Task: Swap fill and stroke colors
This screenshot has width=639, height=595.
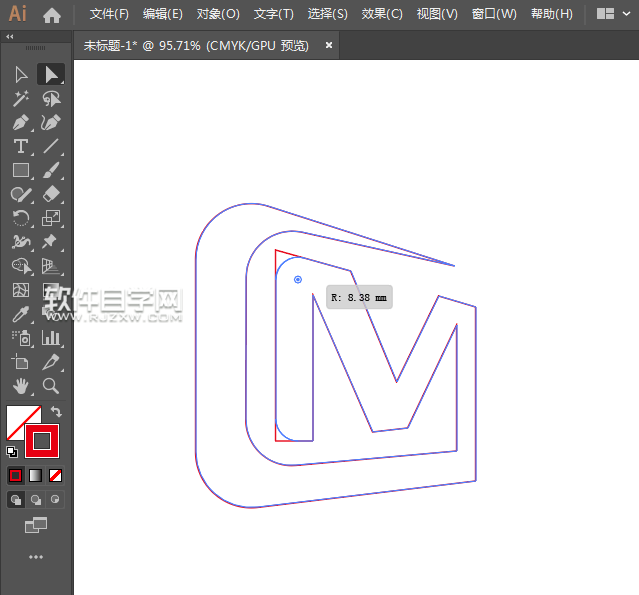Action: click(x=57, y=412)
